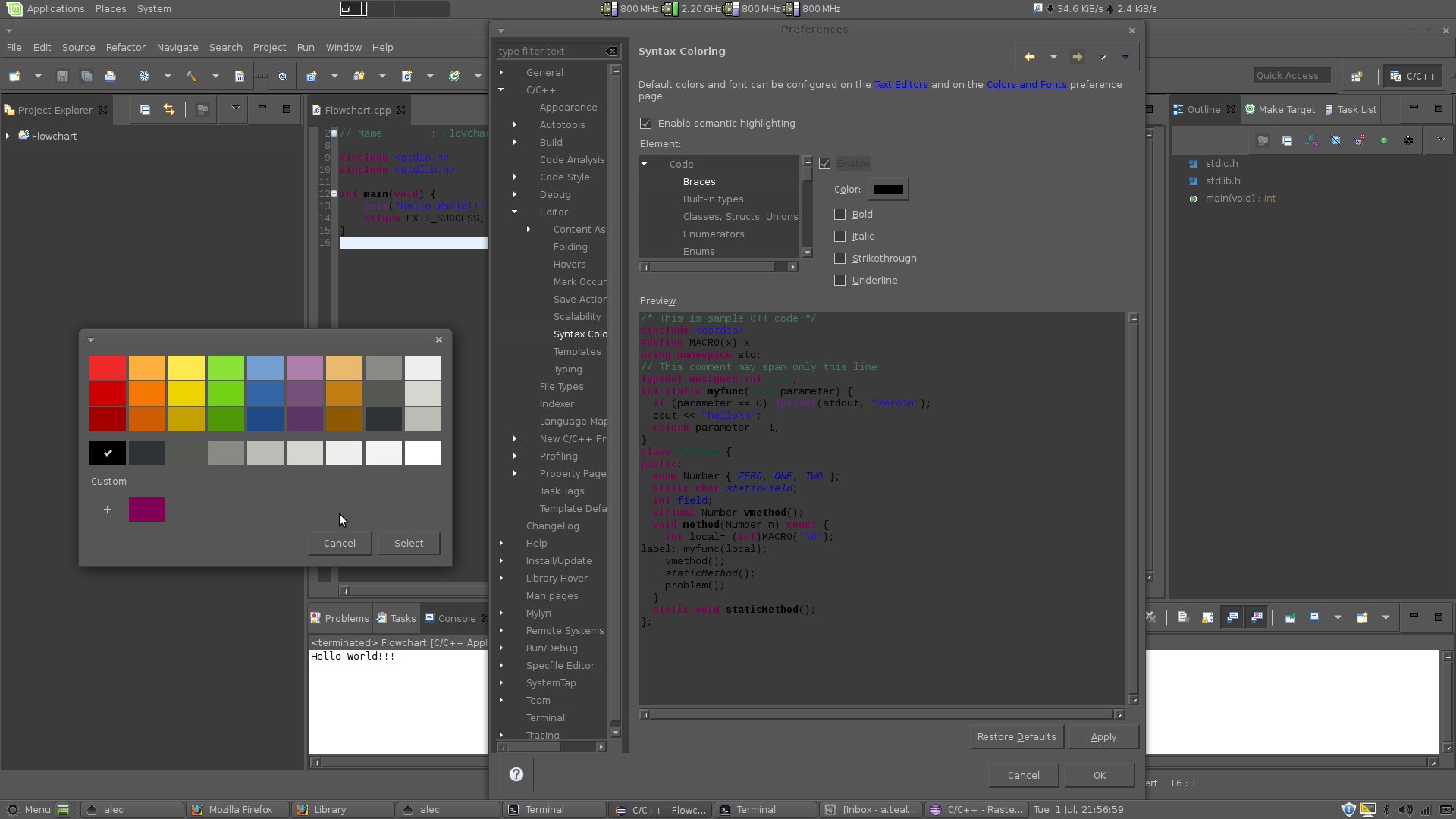Select Built-in types in the Element list

(713, 199)
